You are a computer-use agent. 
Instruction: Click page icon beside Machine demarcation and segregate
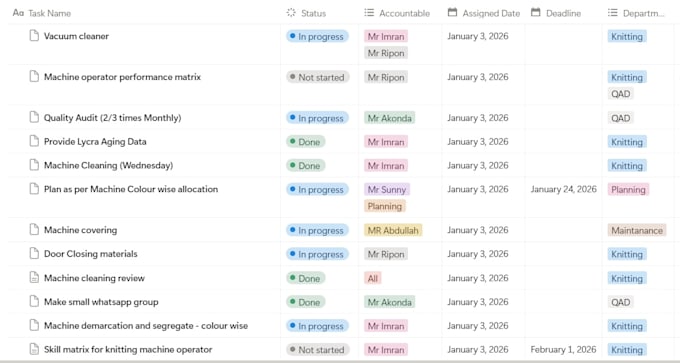coord(34,325)
